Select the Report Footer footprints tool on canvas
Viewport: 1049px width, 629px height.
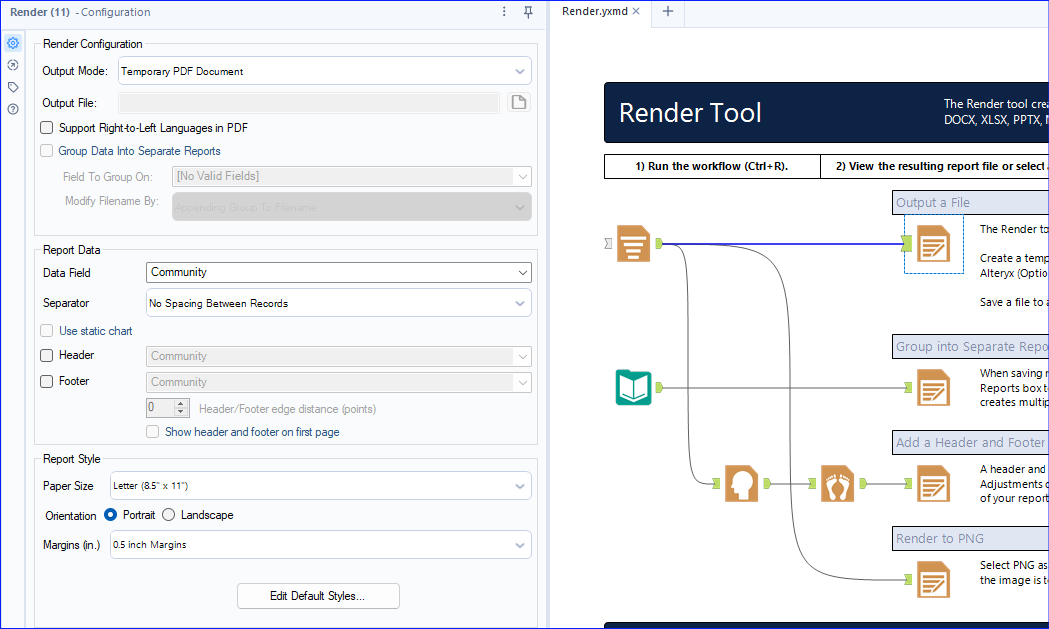point(837,483)
